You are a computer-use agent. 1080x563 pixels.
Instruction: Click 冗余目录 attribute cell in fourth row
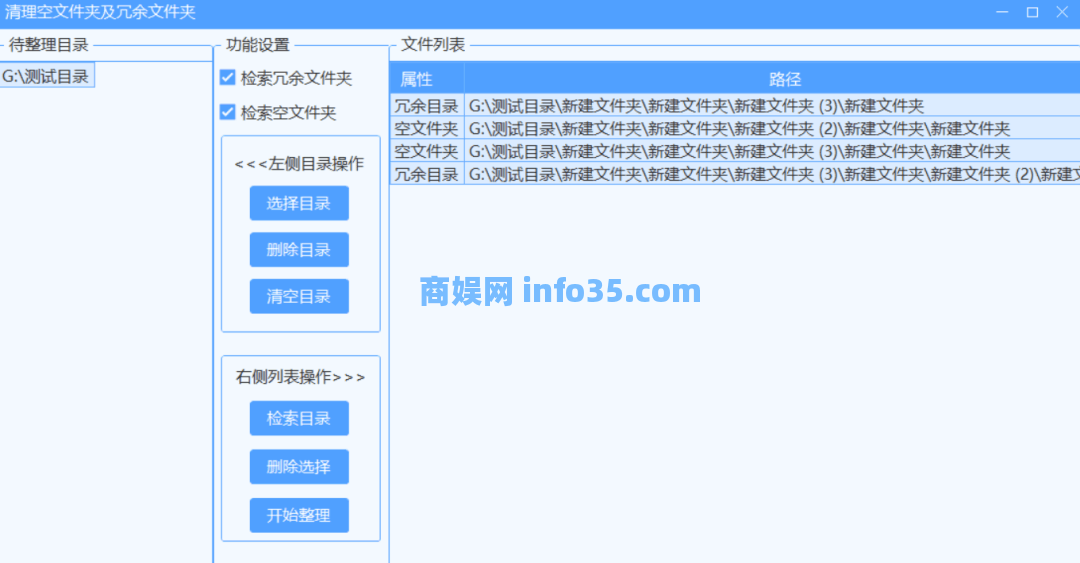(x=426, y=175)
